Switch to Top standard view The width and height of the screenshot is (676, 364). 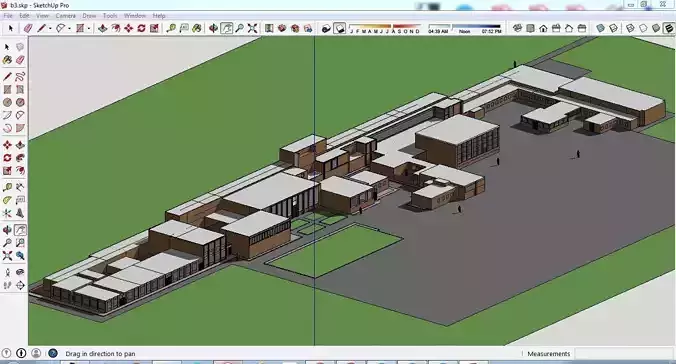[530, 28]
